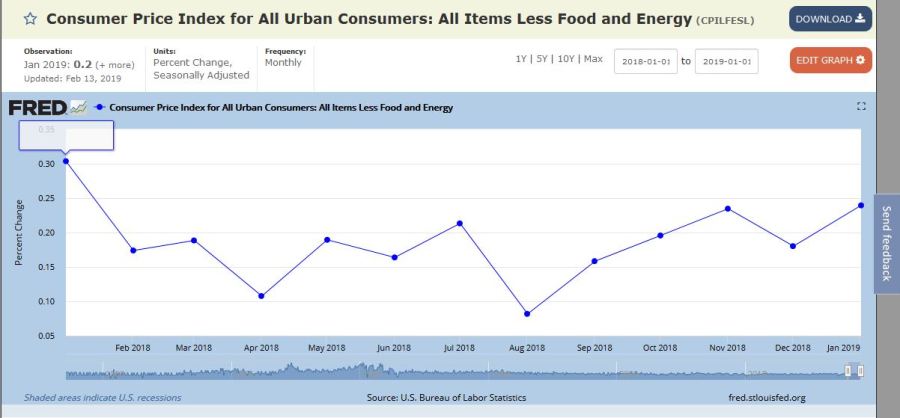Open the Send feedback side tab
The height and width of the screenshot is (418, 900).
(x=886, y=244)
